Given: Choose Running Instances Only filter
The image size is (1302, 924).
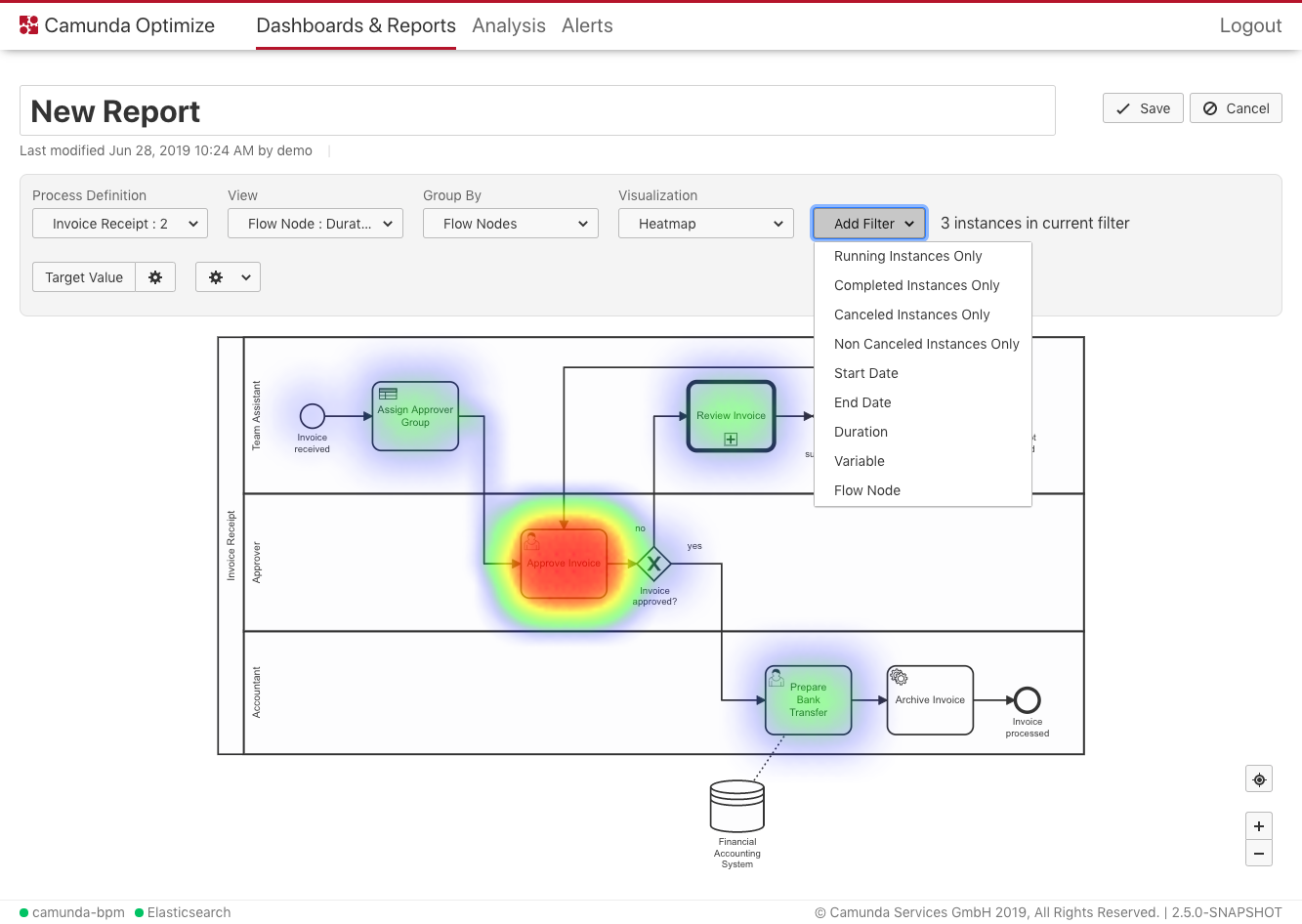Looking at the screenshot, I should click(923, 256).
